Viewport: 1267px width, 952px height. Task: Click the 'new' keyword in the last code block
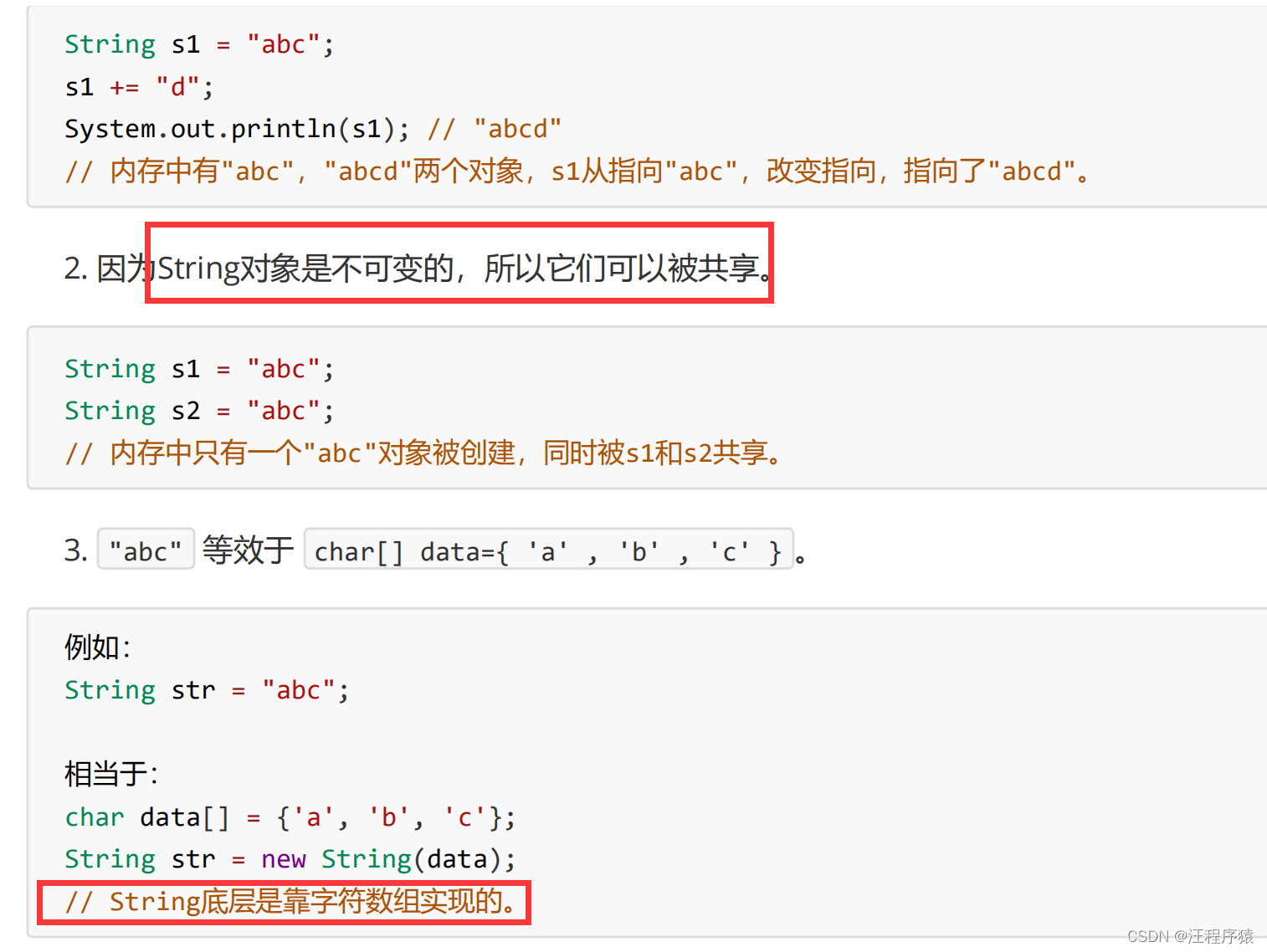[x=284, y=859]
